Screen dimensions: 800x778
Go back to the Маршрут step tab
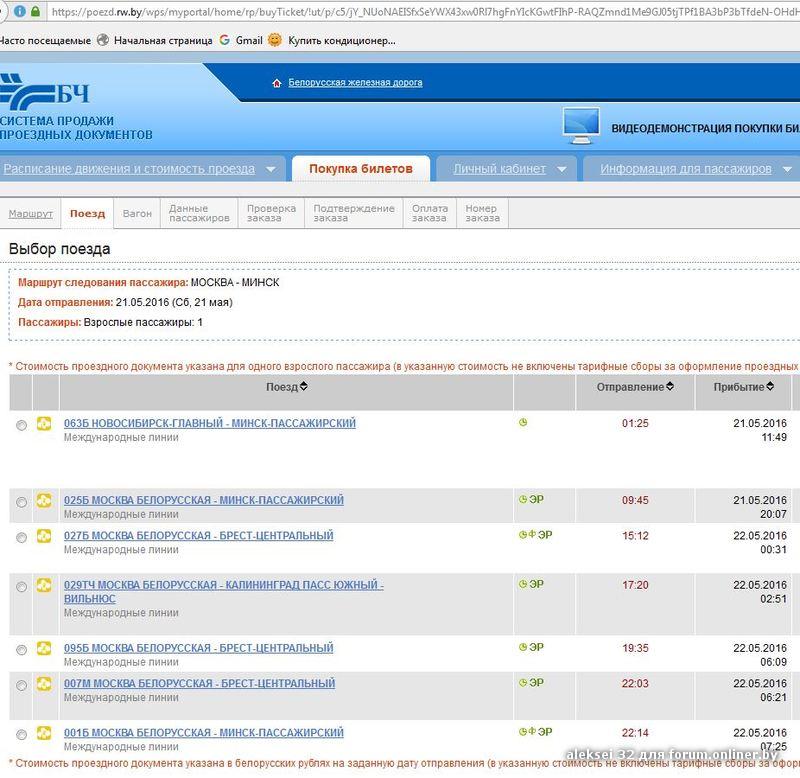click(30, 214)
